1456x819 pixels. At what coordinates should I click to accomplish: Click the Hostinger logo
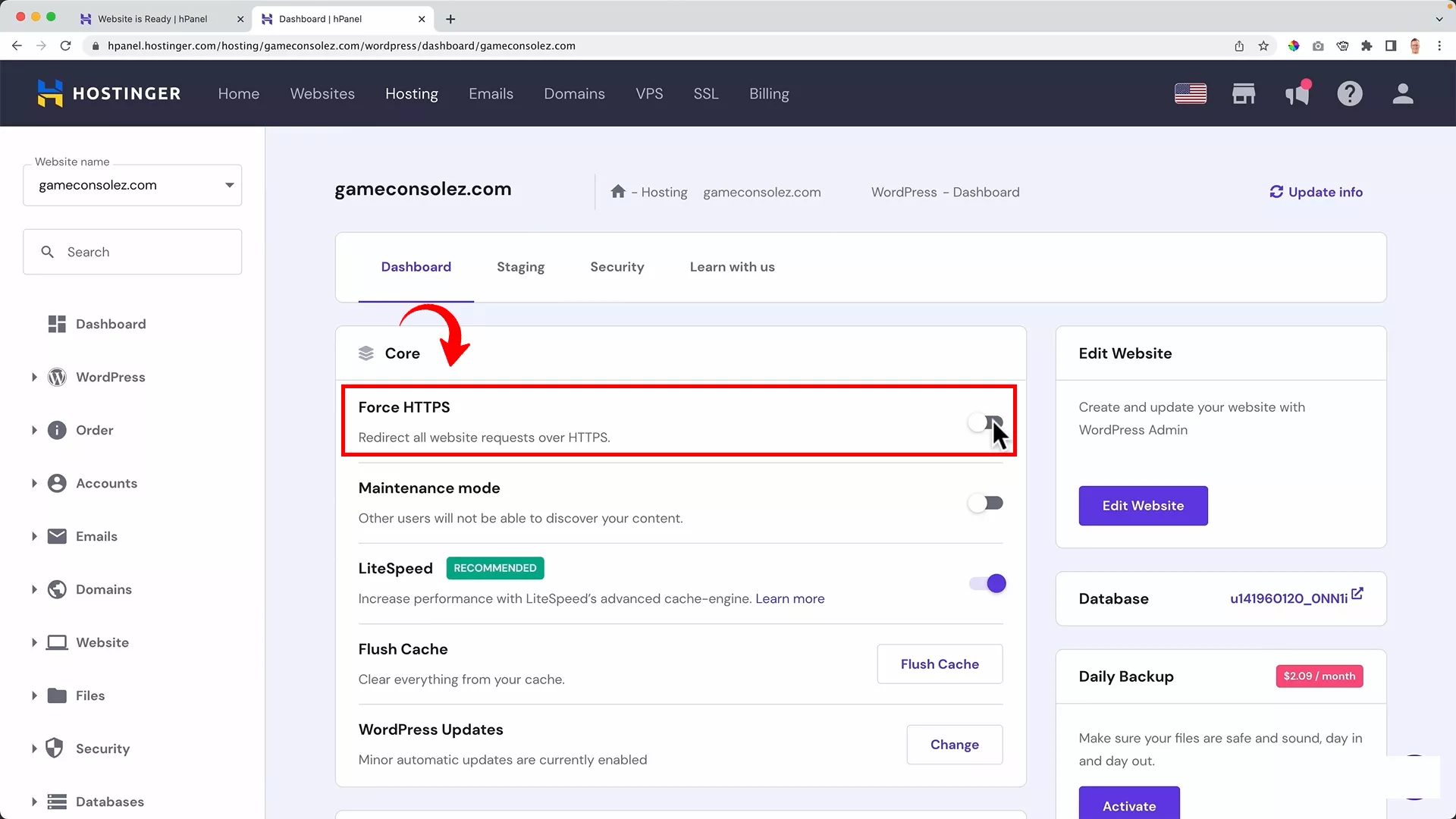point(108,94)
